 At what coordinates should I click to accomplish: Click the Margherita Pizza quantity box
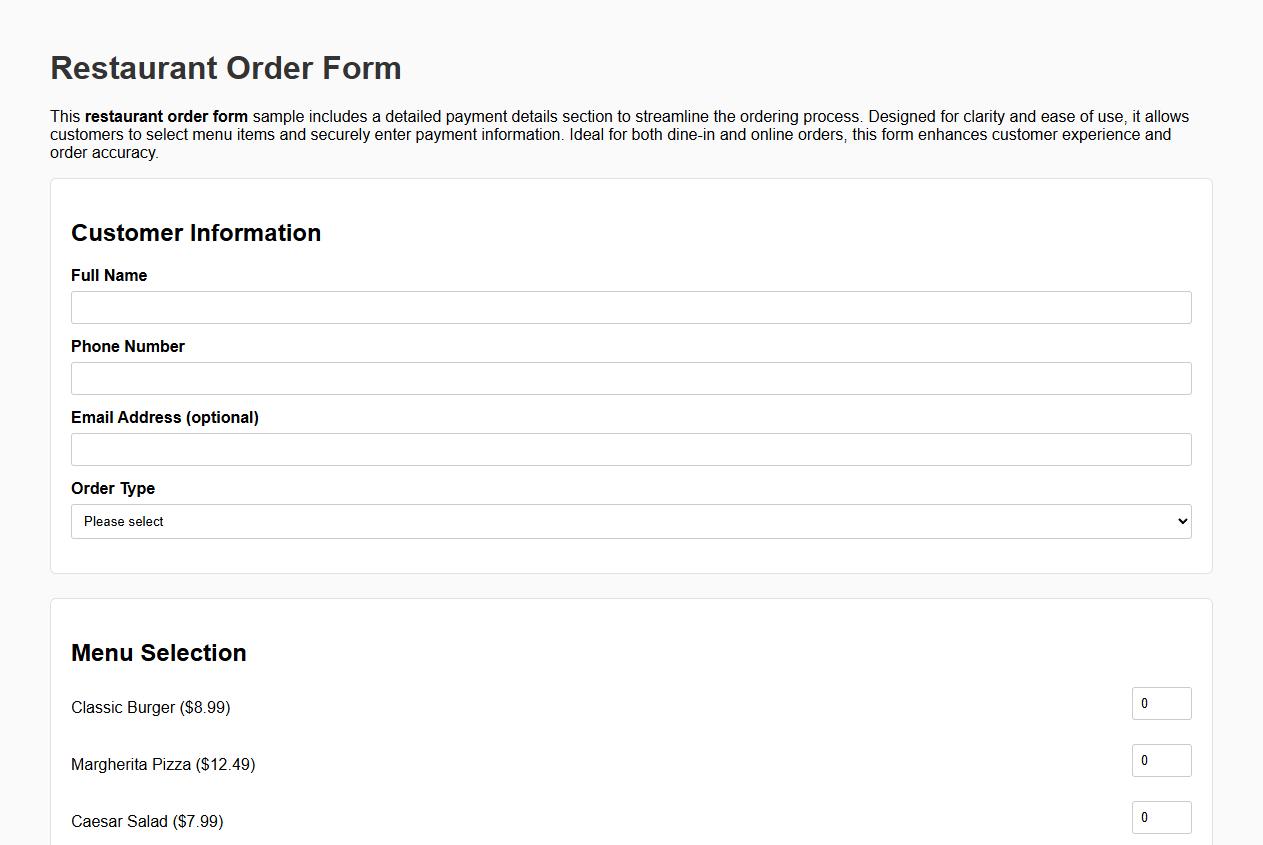1161,760
